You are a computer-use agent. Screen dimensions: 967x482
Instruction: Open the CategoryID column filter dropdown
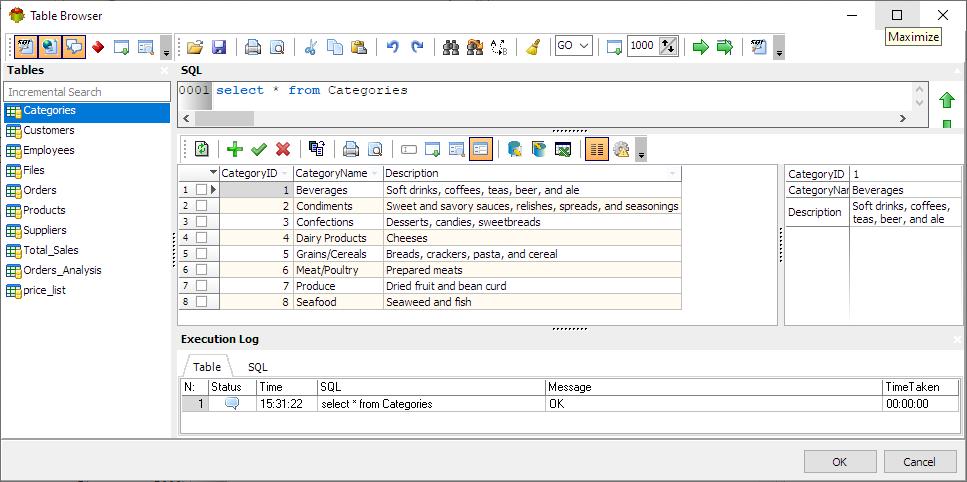click(284, 173)
